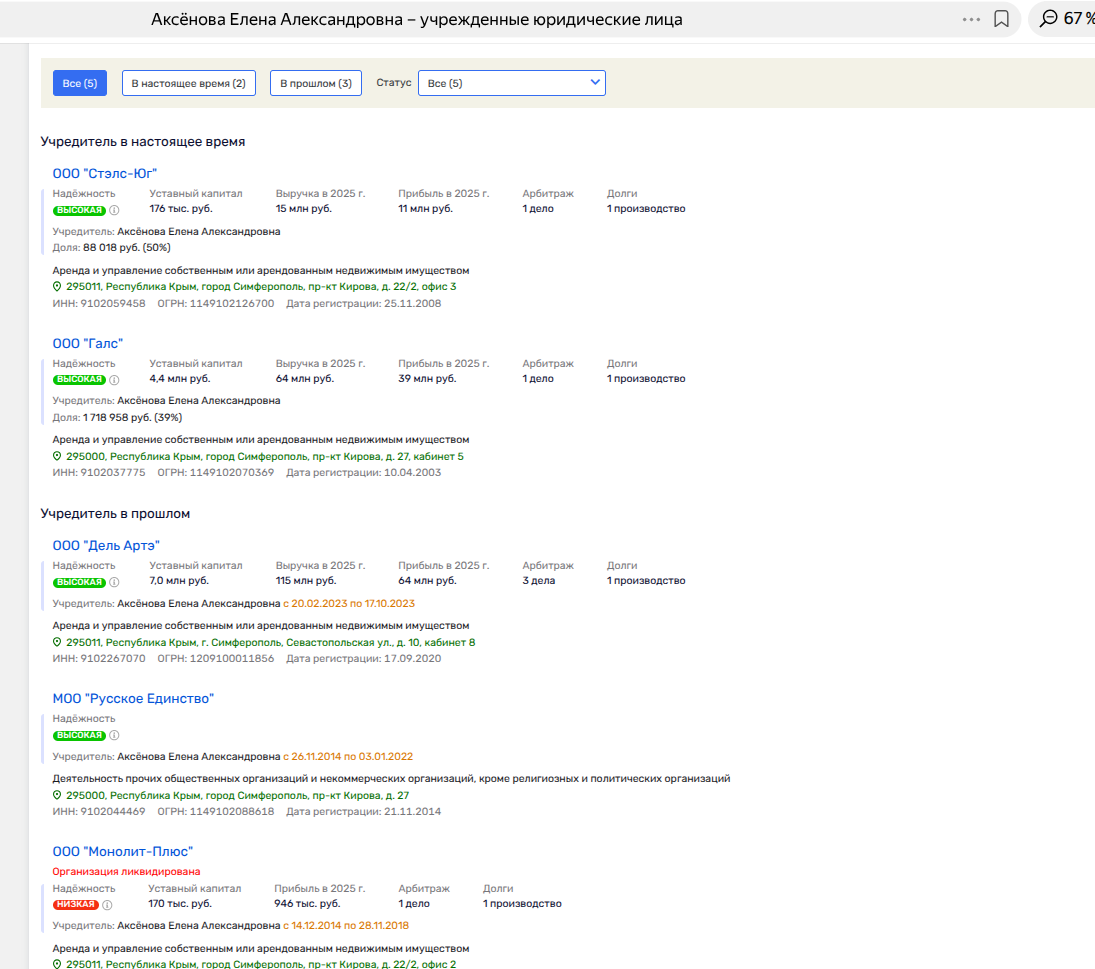Screen dimensions: 1095x969
Task: Click Галс charter capital 4,4 млн руб.
Action: pyautogui.click(x=179, y=378)
